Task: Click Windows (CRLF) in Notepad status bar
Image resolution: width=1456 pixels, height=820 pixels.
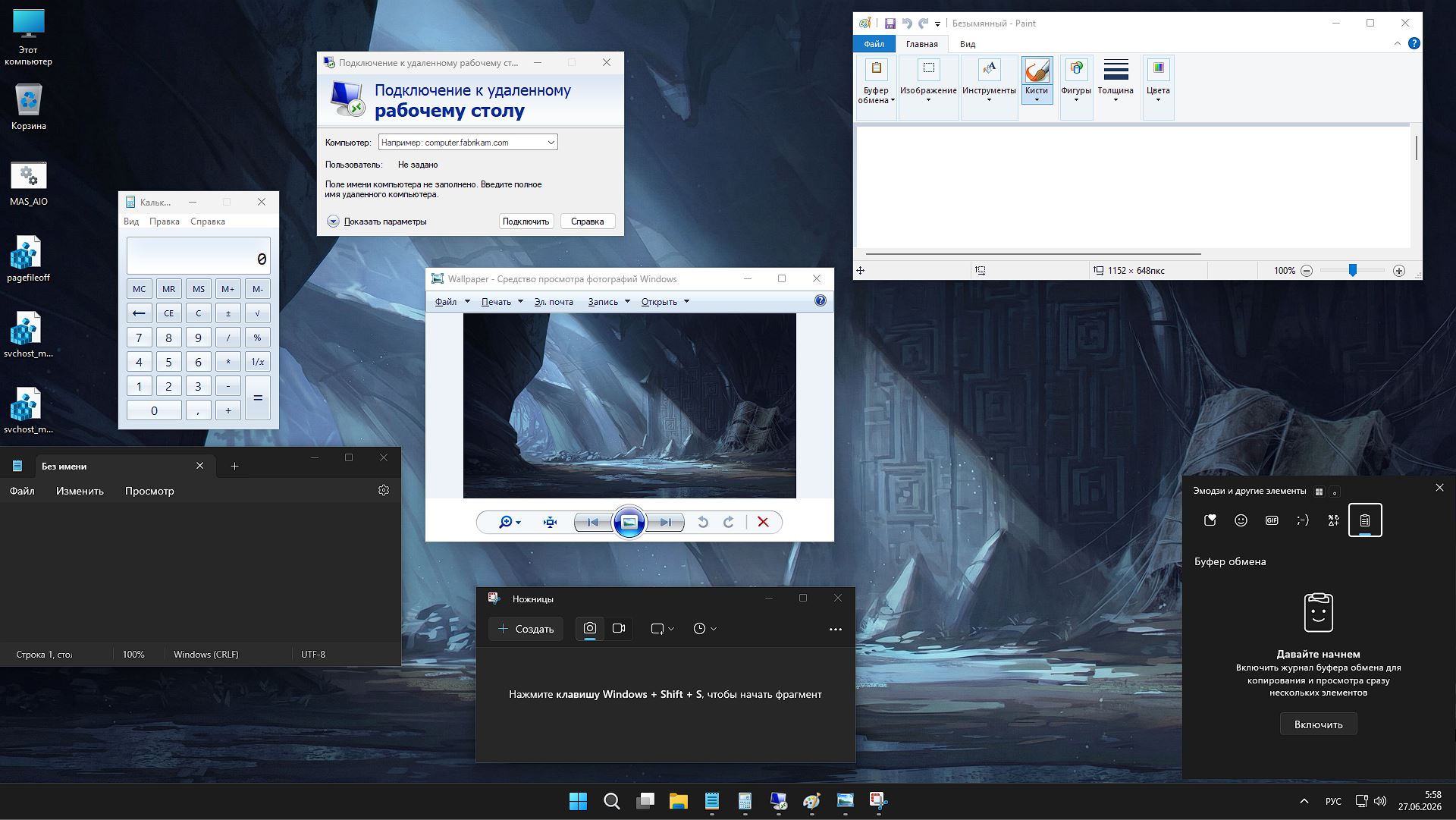Action: click(x=206, y=655)
